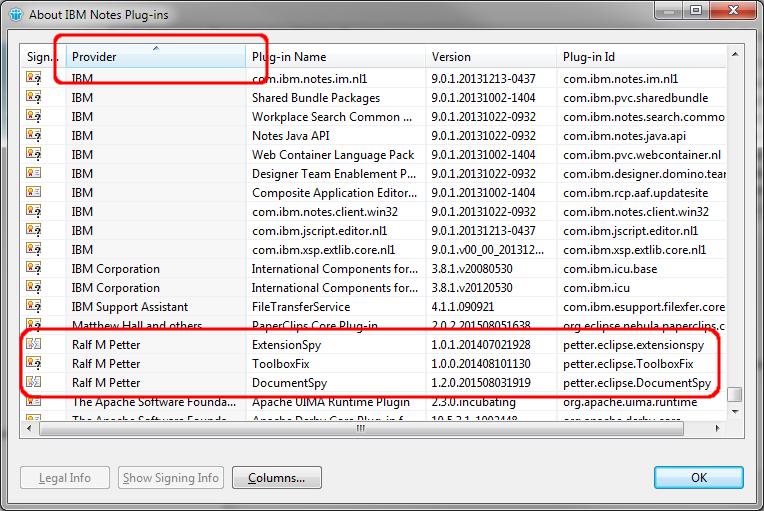The width and height of the screenshot is (764, 511).
Task: Sort by the Version column header
Action: pos(490,57)
